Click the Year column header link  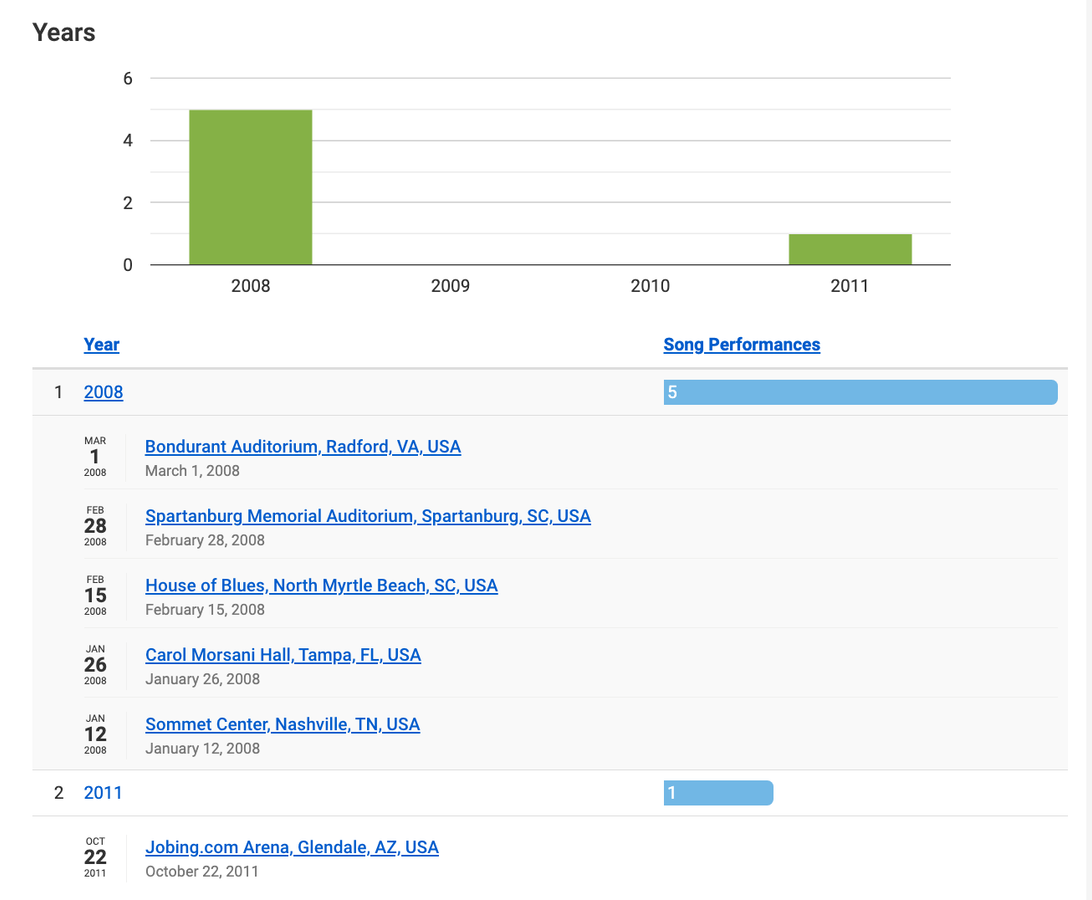101,345
